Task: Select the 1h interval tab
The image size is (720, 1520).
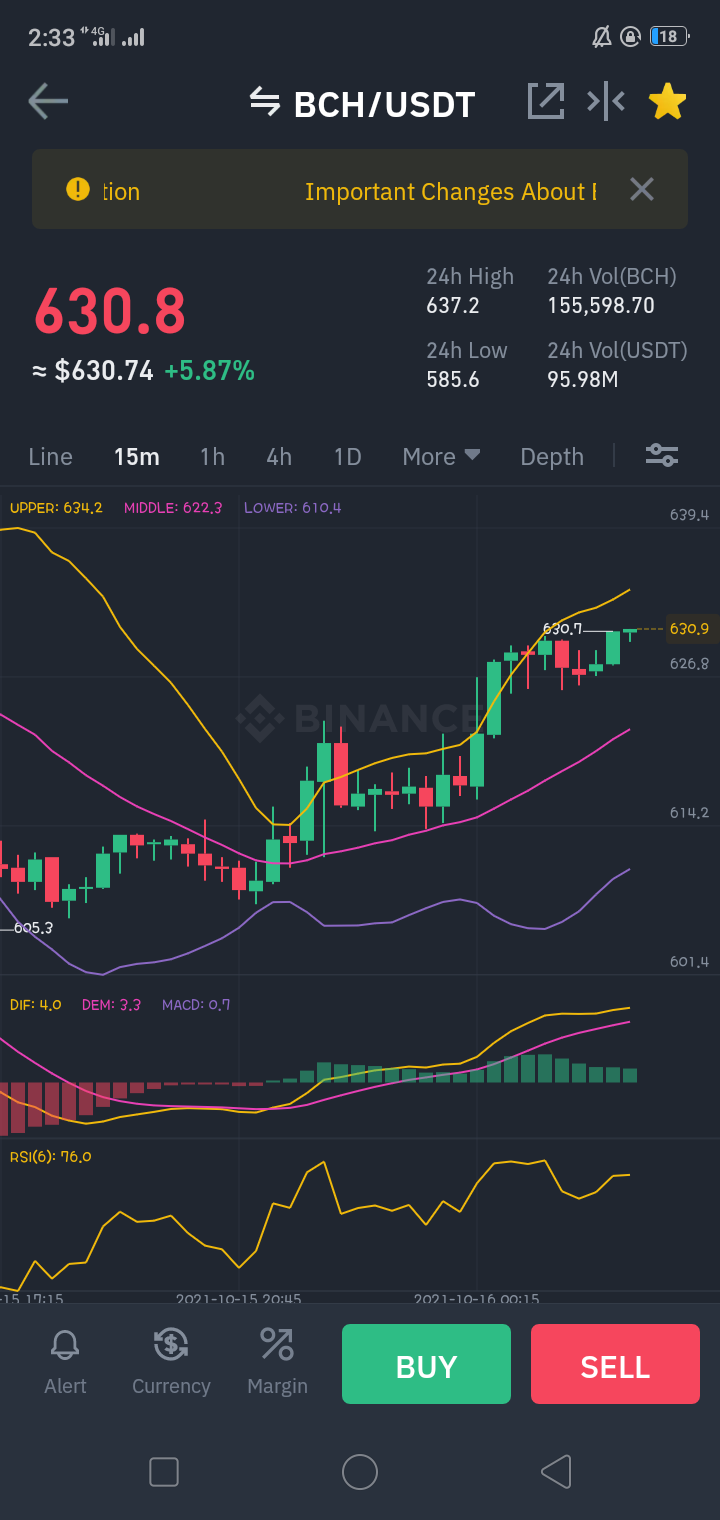Action: coord(212,456)
